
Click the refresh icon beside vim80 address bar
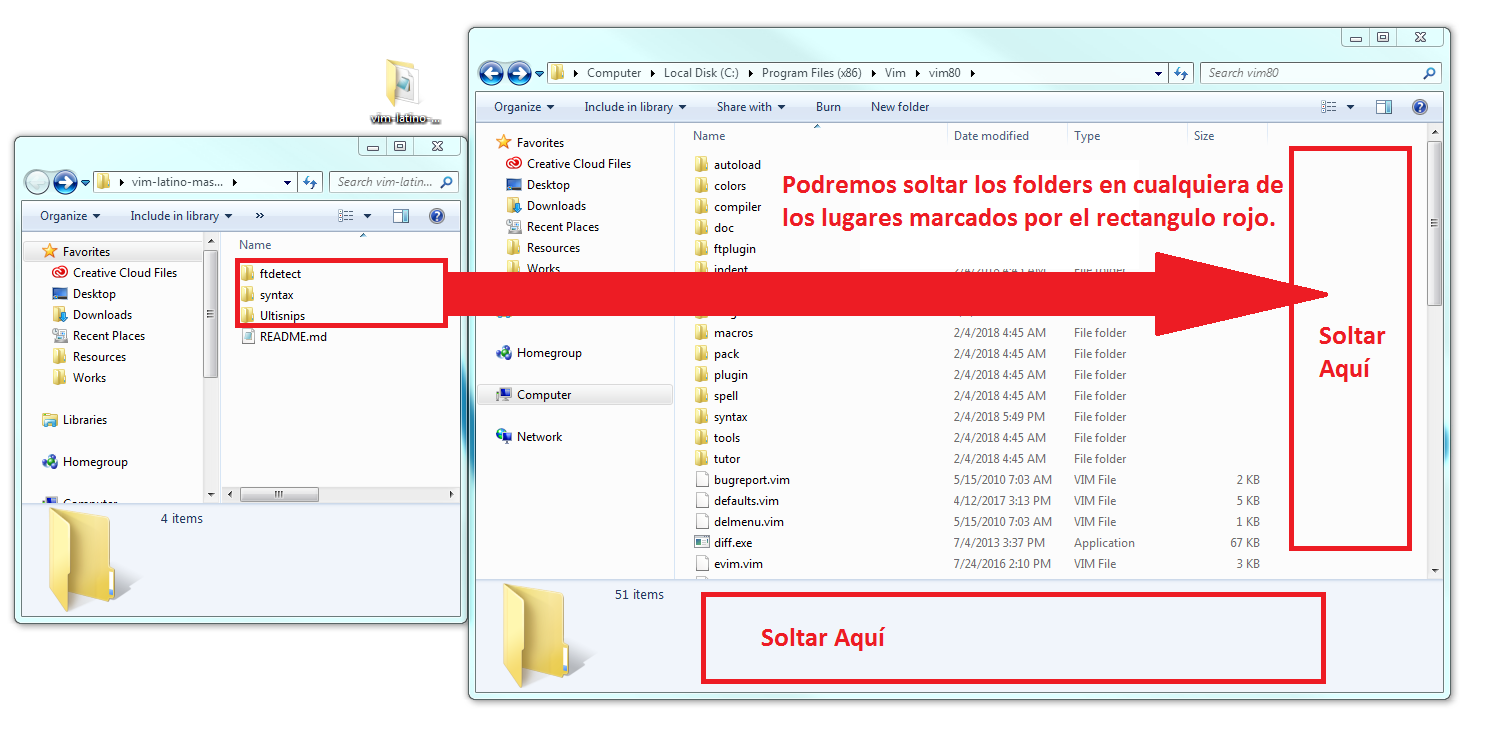click(1181, 73)
